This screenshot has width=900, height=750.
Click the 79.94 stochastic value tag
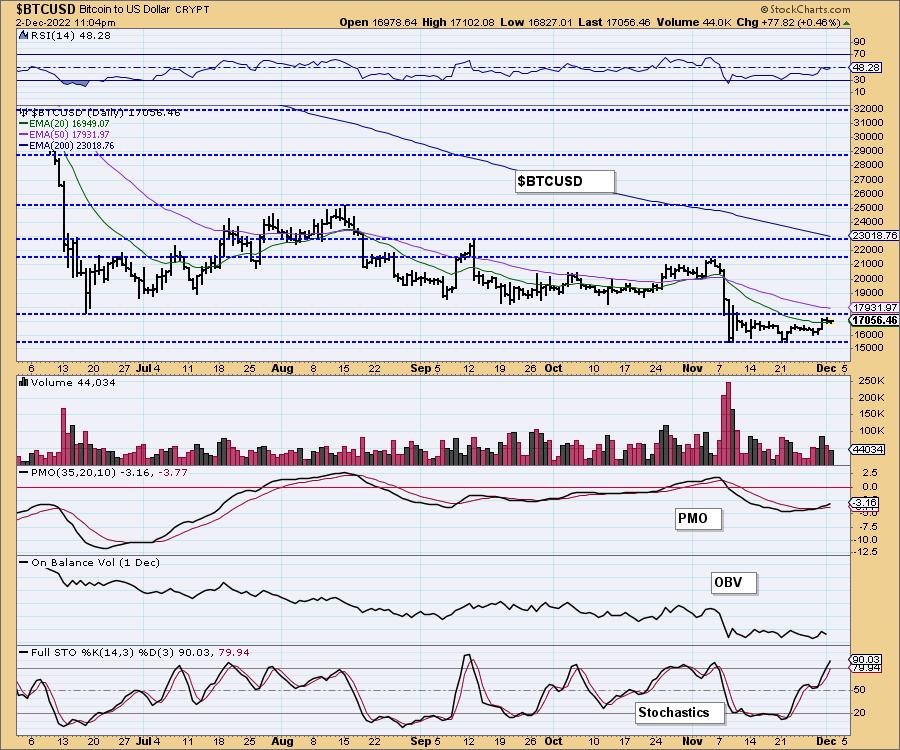pyautogui.click(x=867, y=669)
